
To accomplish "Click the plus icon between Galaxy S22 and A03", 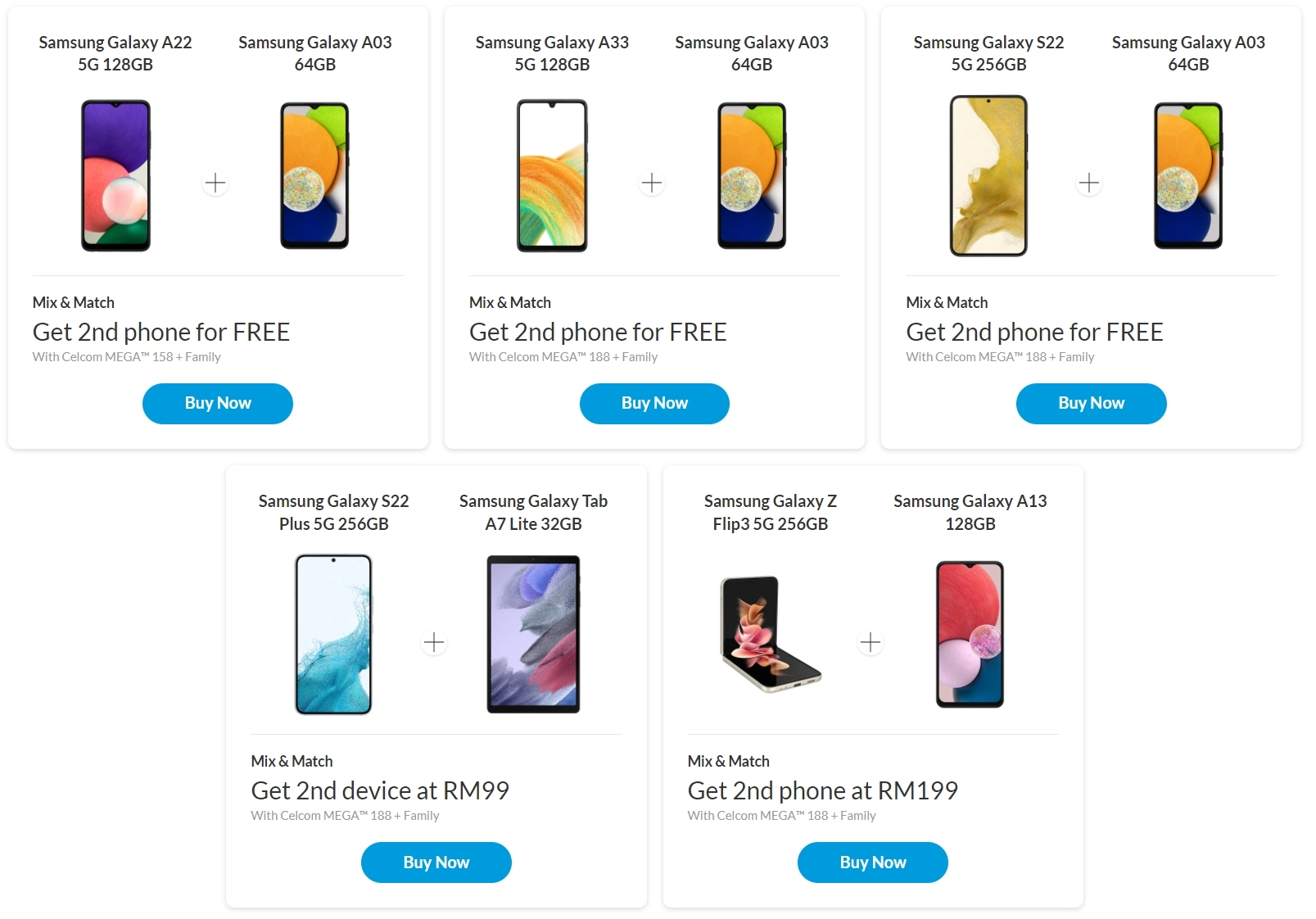I will click(x=1089, y=183).
